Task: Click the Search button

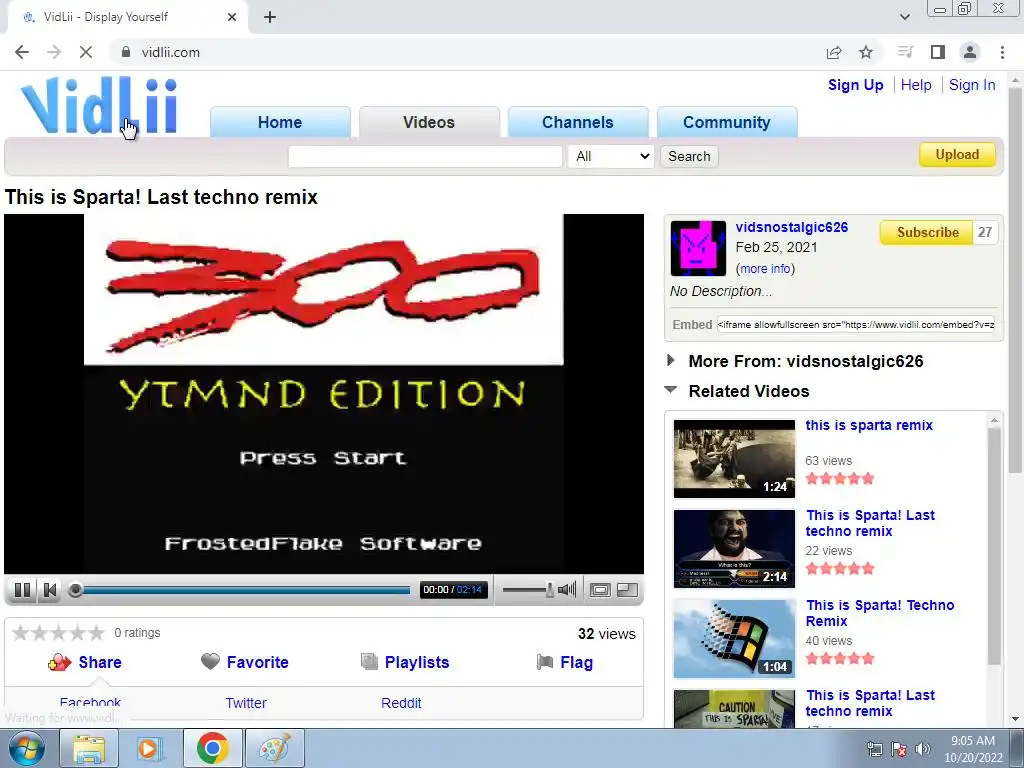Action: [x=689, y=156]
